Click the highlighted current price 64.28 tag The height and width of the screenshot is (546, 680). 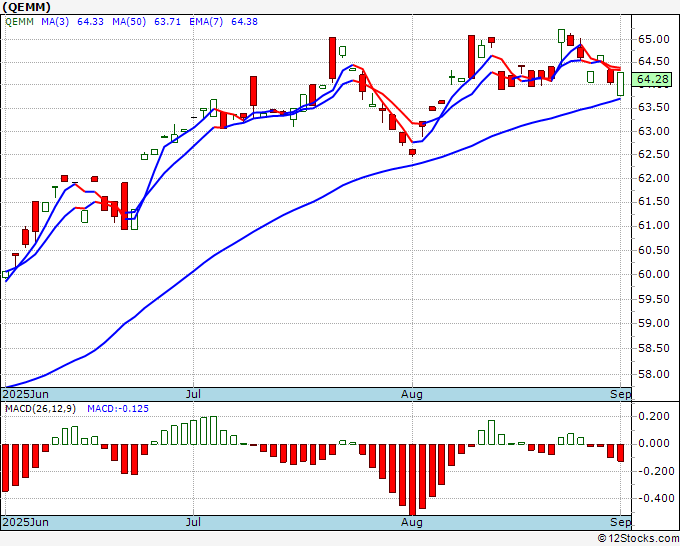[x=652, y=79]
